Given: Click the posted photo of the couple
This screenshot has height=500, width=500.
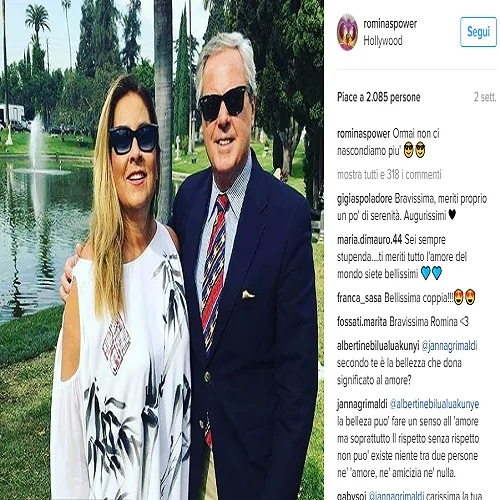Looking at the screenshot, I should [162, 250].
